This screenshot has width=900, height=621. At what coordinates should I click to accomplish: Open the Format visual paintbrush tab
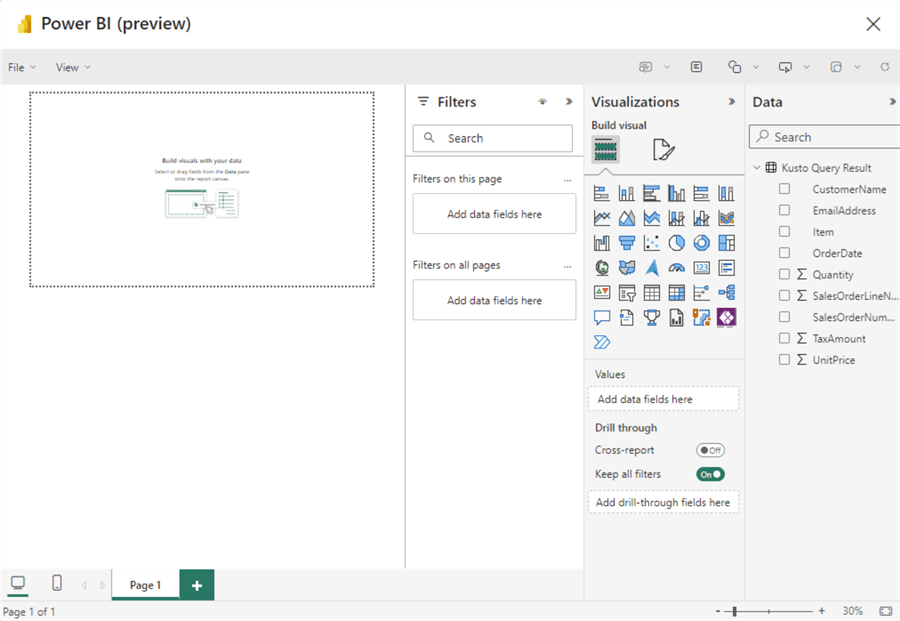[x=663, y=150]
